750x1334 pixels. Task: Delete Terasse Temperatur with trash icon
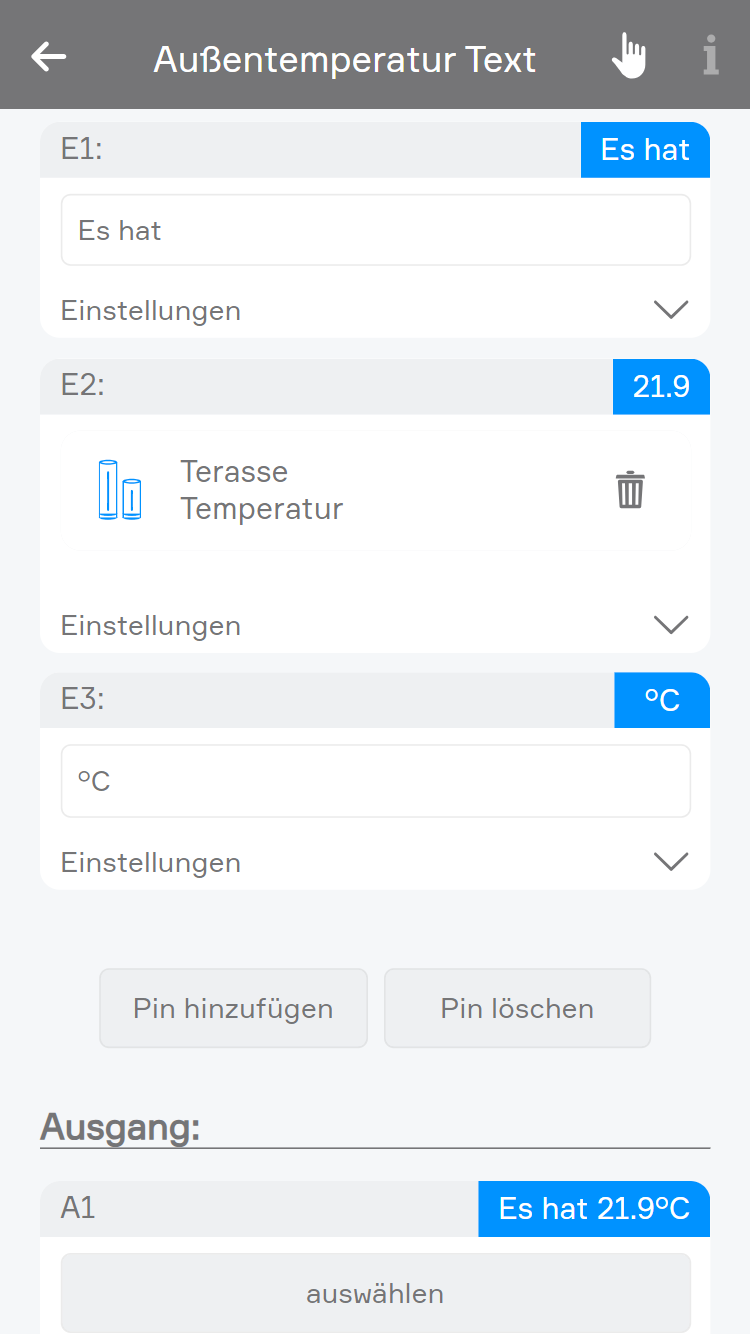[630, 491]
